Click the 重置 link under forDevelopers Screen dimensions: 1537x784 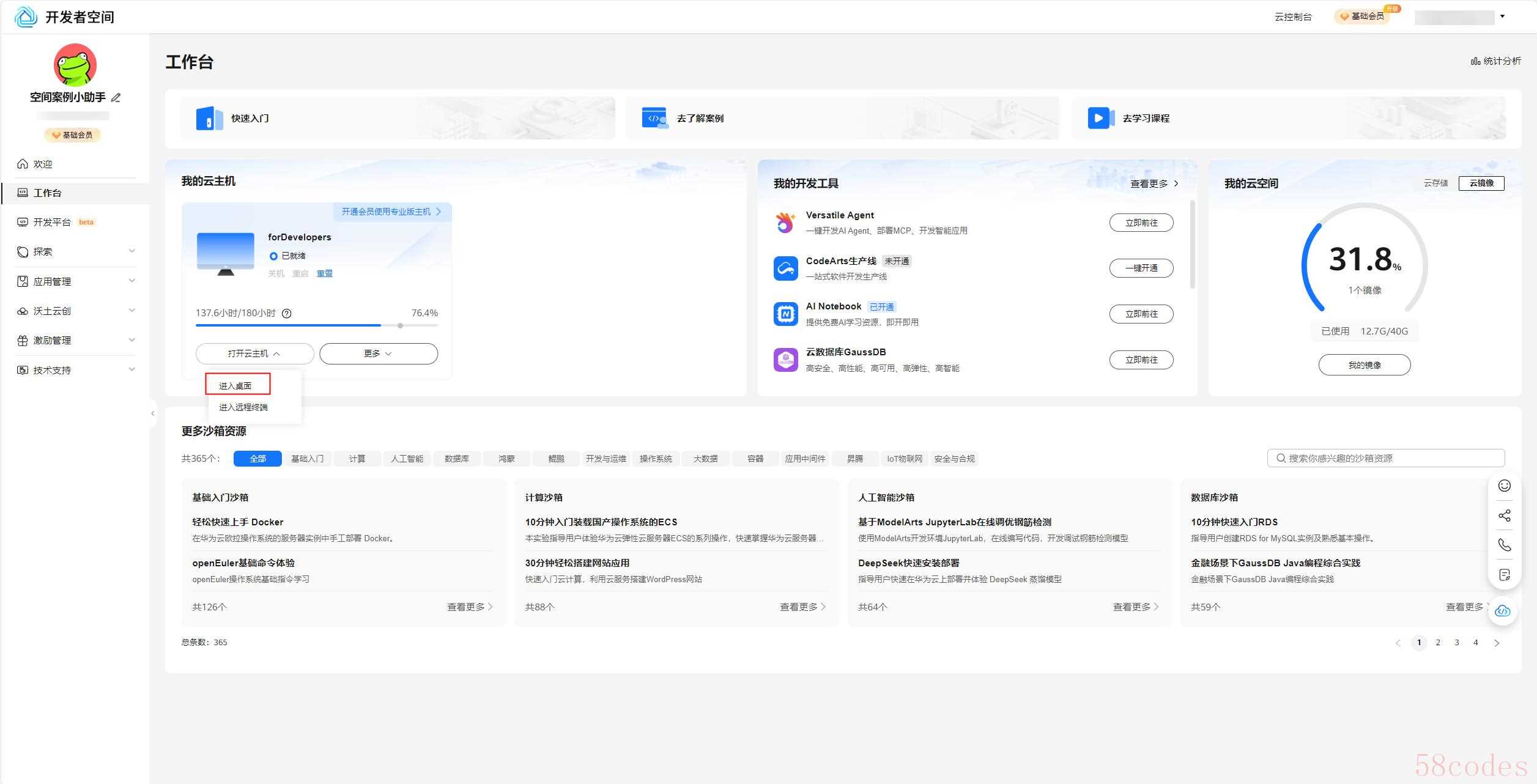324,274
